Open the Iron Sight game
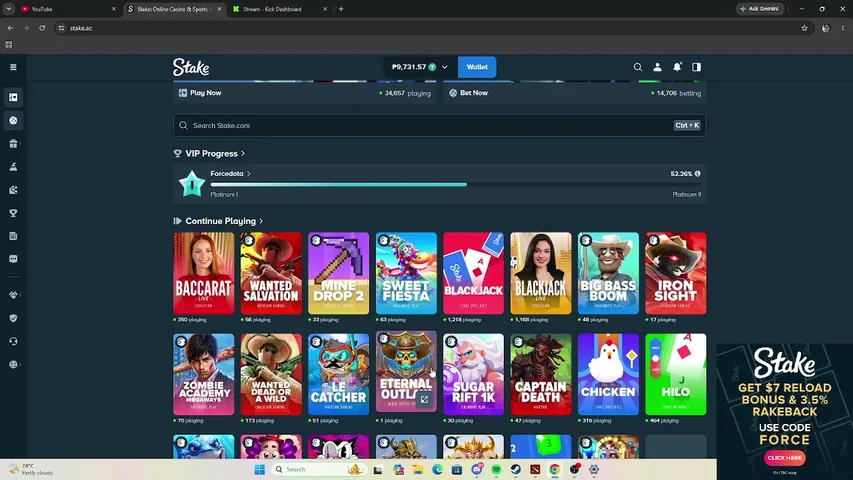Image resolution: width=853 pixels, height=480 pixels. coord(676,273)
